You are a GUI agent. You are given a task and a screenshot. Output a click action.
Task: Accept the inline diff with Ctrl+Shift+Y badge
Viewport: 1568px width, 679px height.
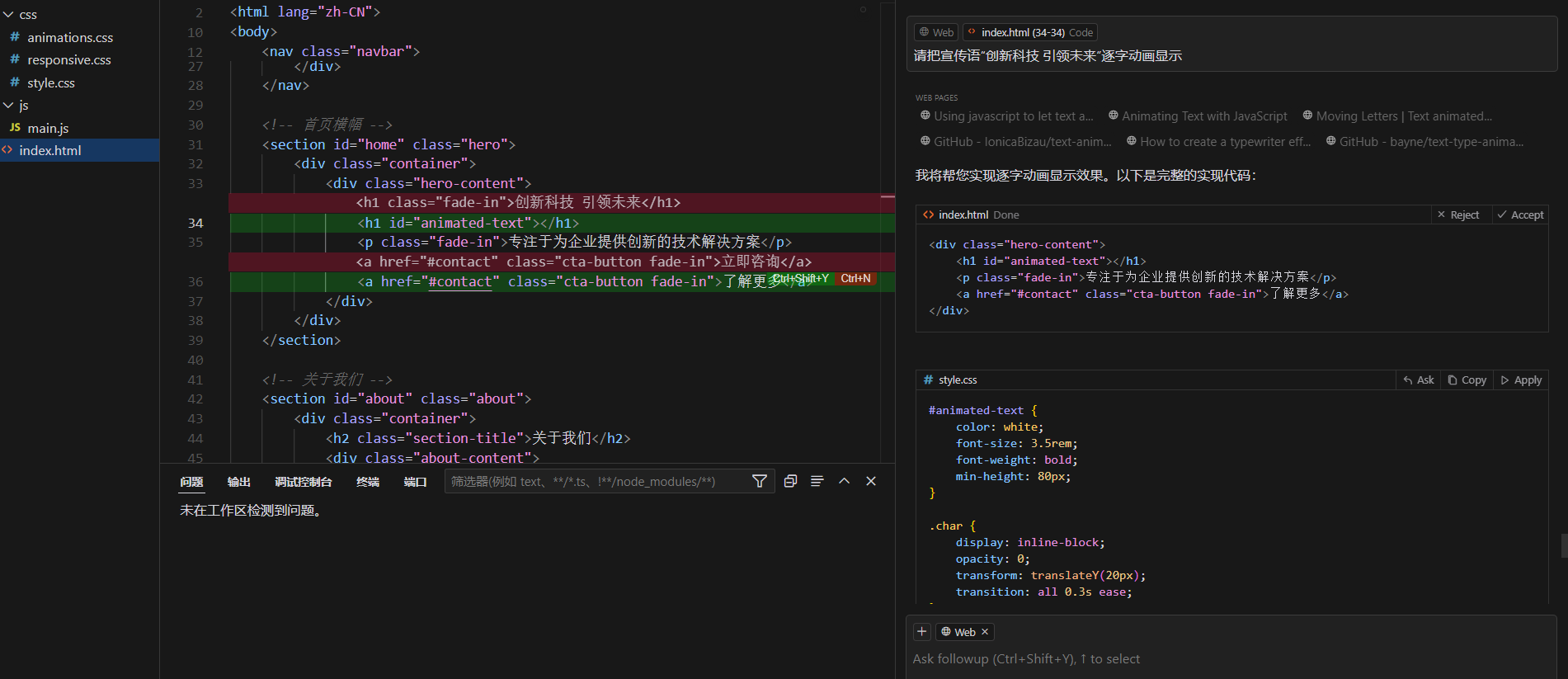(x=801, y=279)
